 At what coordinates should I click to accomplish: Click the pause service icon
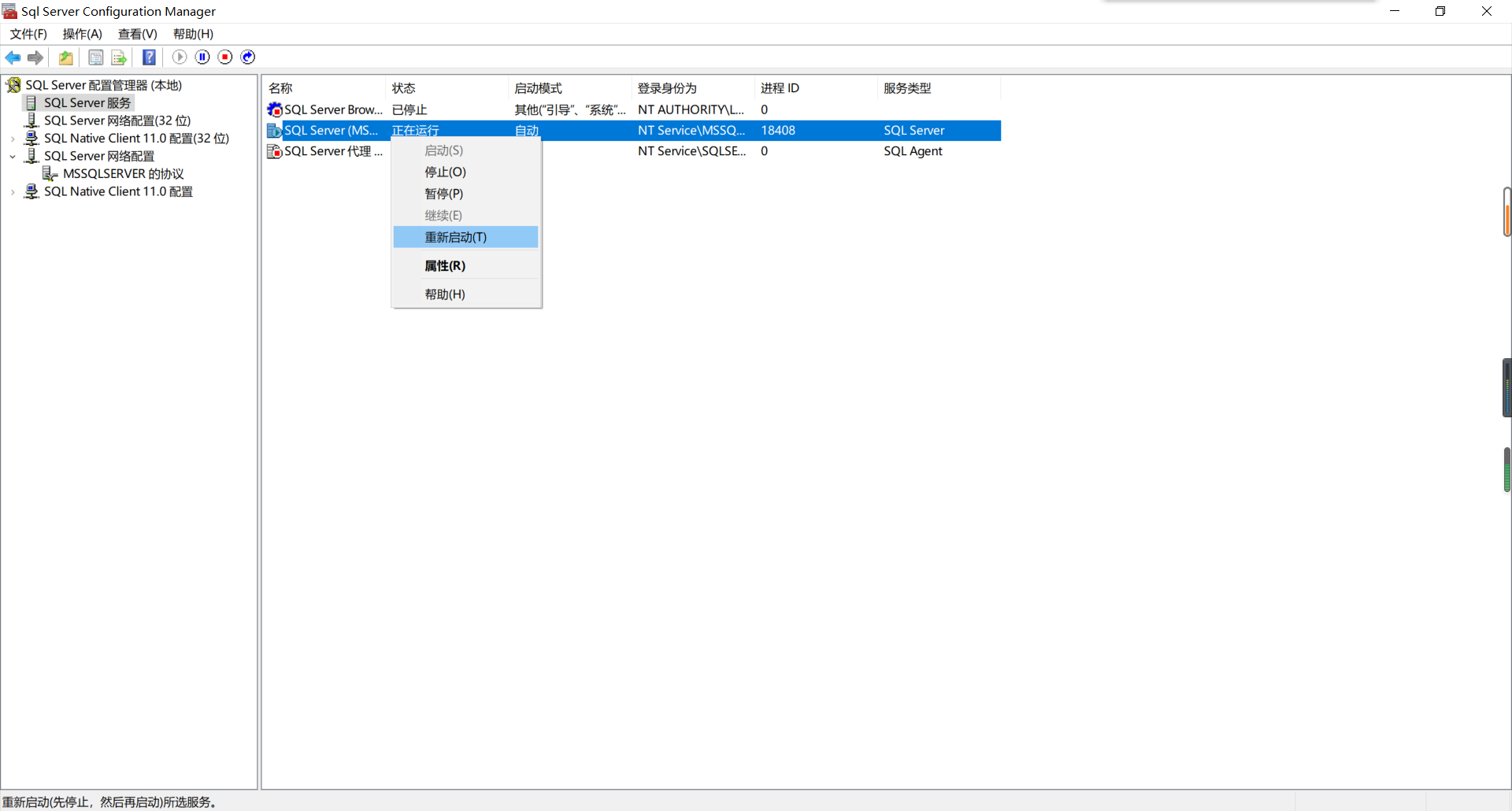click(x=202, y=57)
